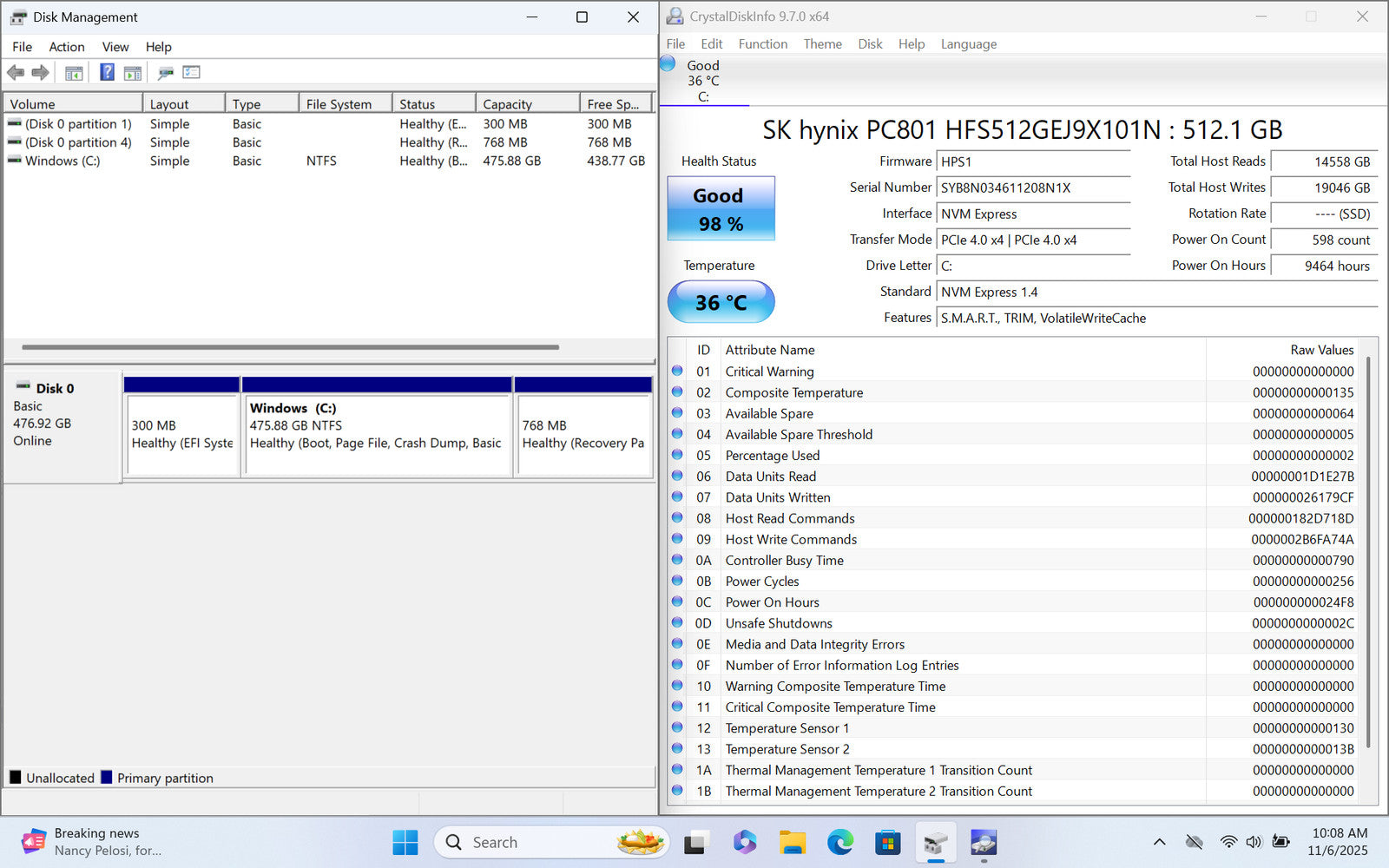Open the Action menu in Disk Management
Viewport: 1389px width, 868px height.
pos(66,47)
